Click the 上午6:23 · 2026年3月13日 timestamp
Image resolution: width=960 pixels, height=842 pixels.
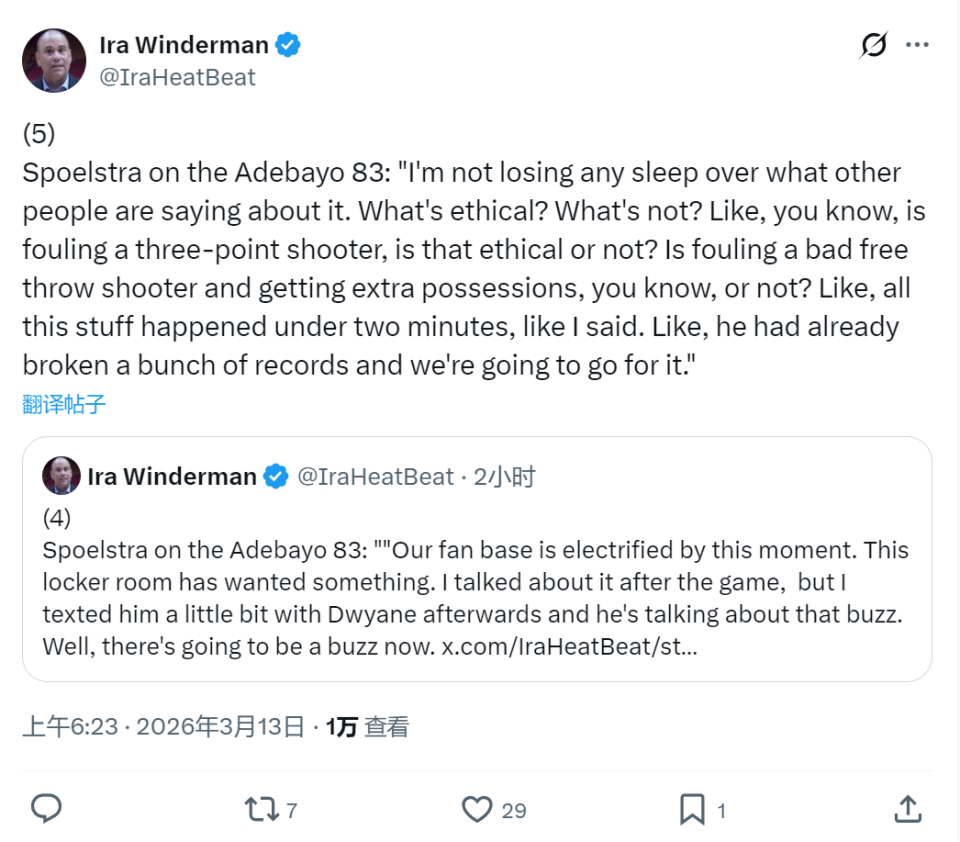163,727
